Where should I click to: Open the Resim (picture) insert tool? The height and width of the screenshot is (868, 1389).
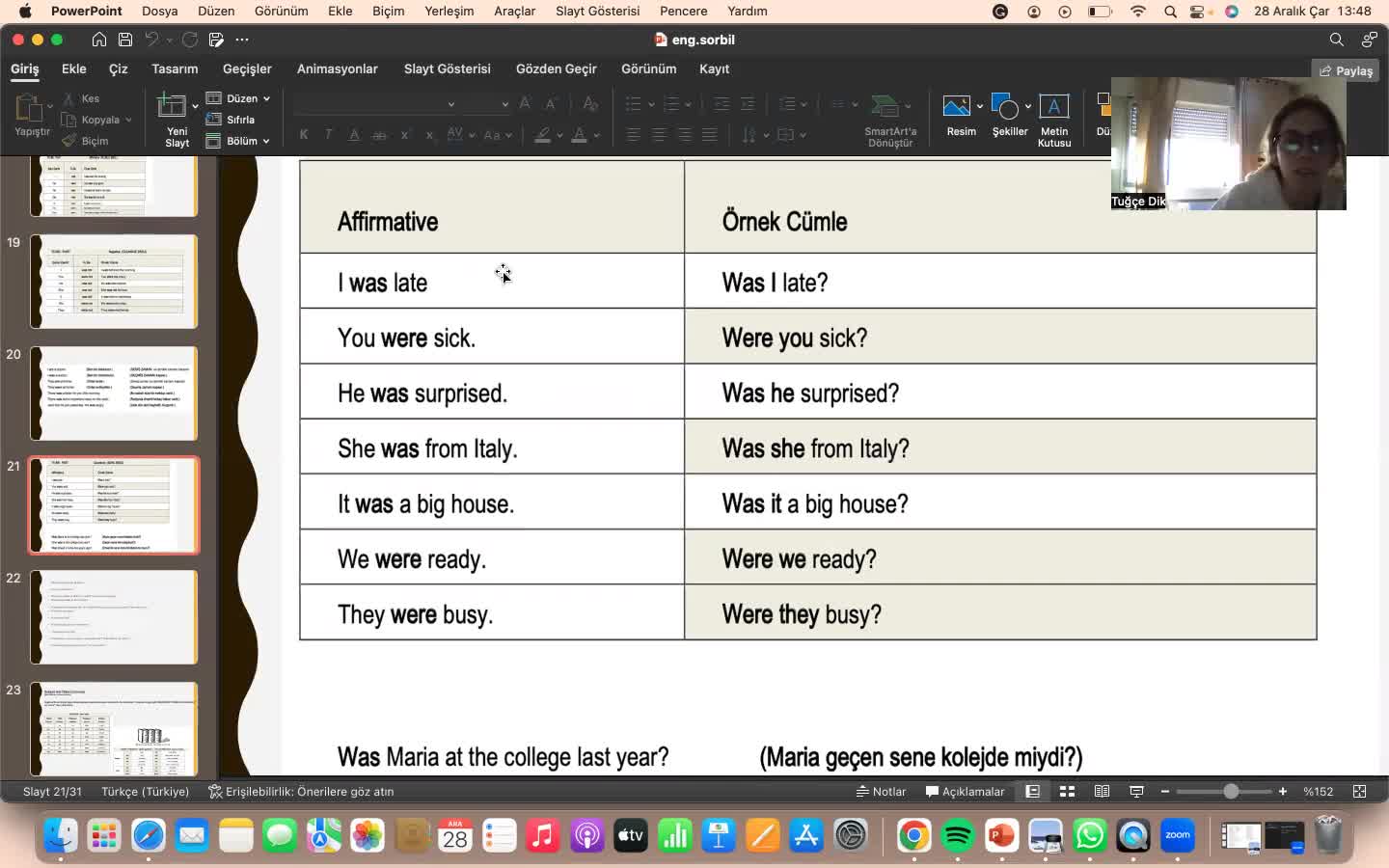956,106
